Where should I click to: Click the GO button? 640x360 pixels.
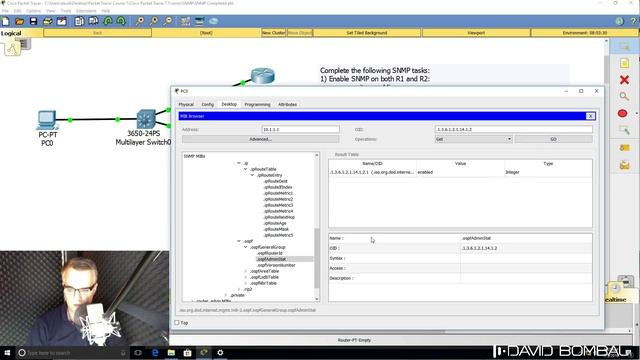pyautogui.click(x=553, y=139)
